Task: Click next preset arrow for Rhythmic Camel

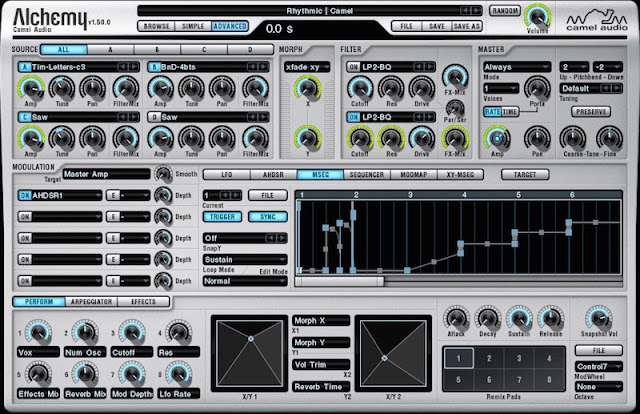Action: tap(476, 11)
